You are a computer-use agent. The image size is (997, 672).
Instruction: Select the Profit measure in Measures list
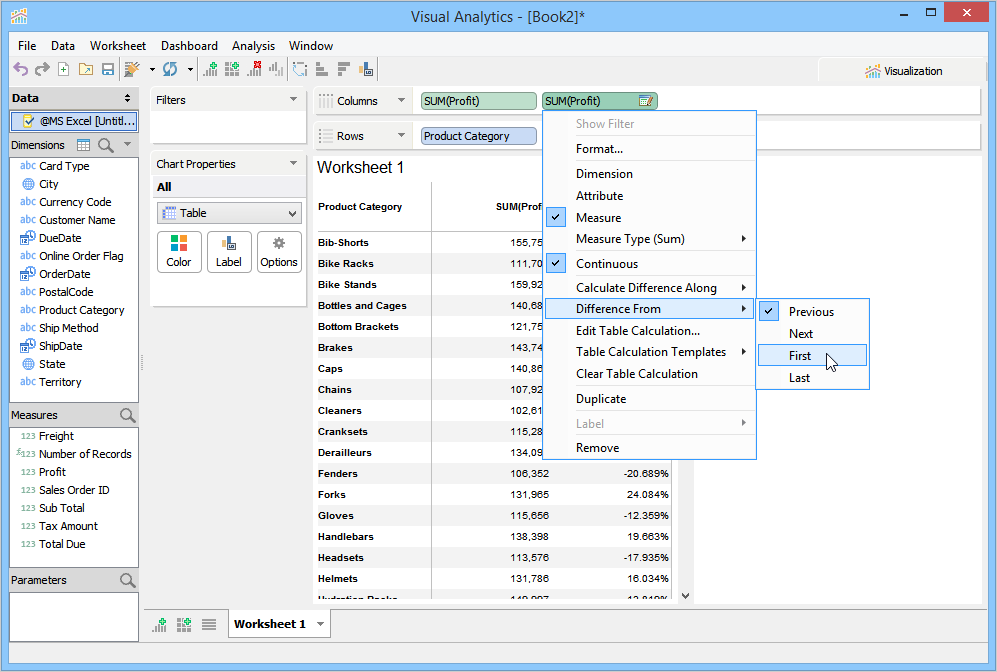tap(52, 472)
